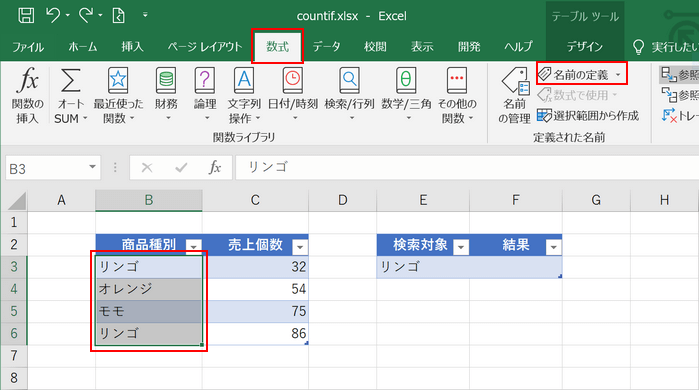Click the Redo arrow icon
Image resolution: width=699 pixels, height=390 pixels.
pos(86,16)
